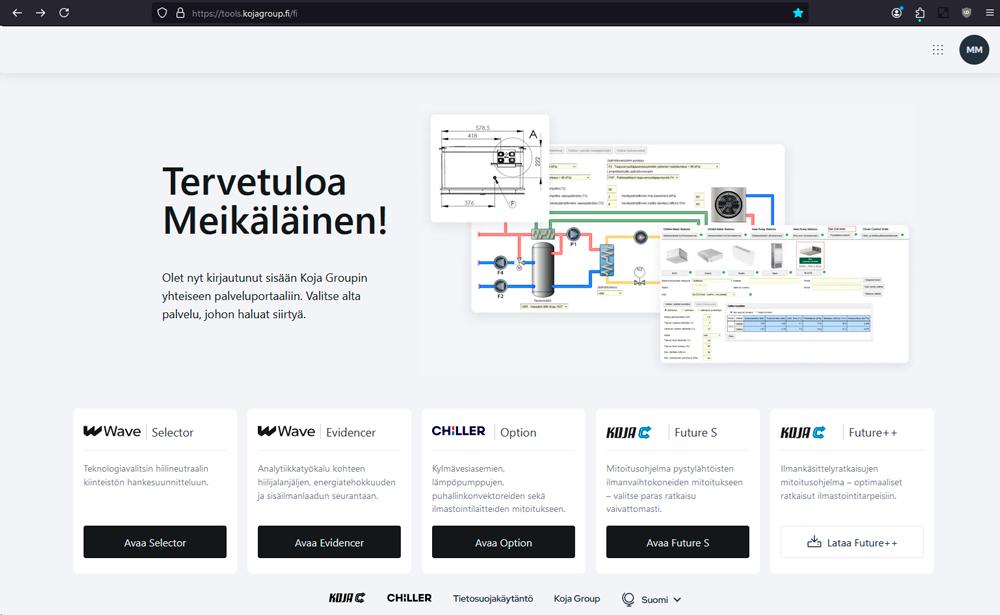Viewport: 1000px width, 615px height.
Task: Open the MM user profile avatar
Action: [974, 50]
